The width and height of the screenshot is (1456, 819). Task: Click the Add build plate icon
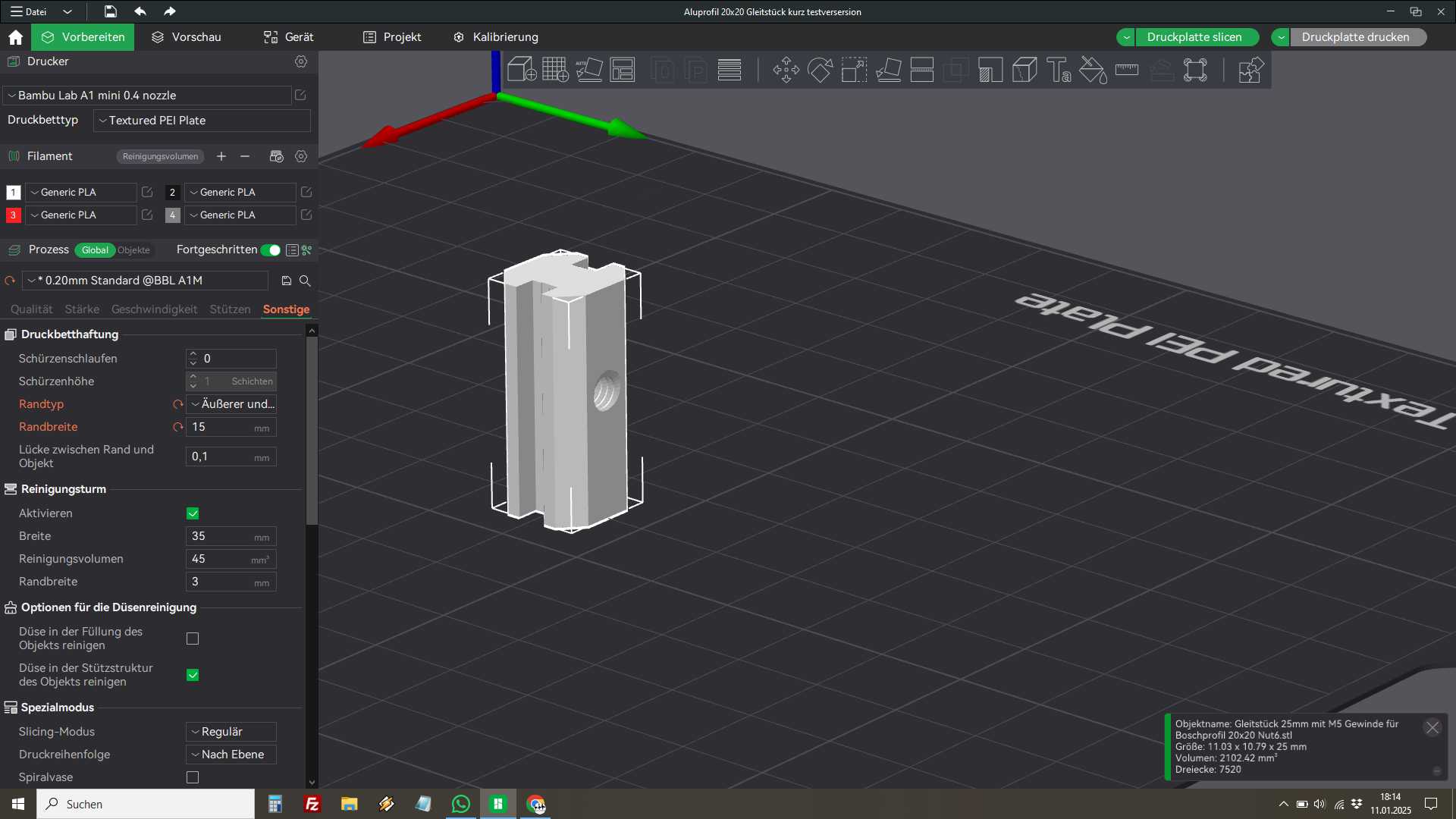(555, 70)
